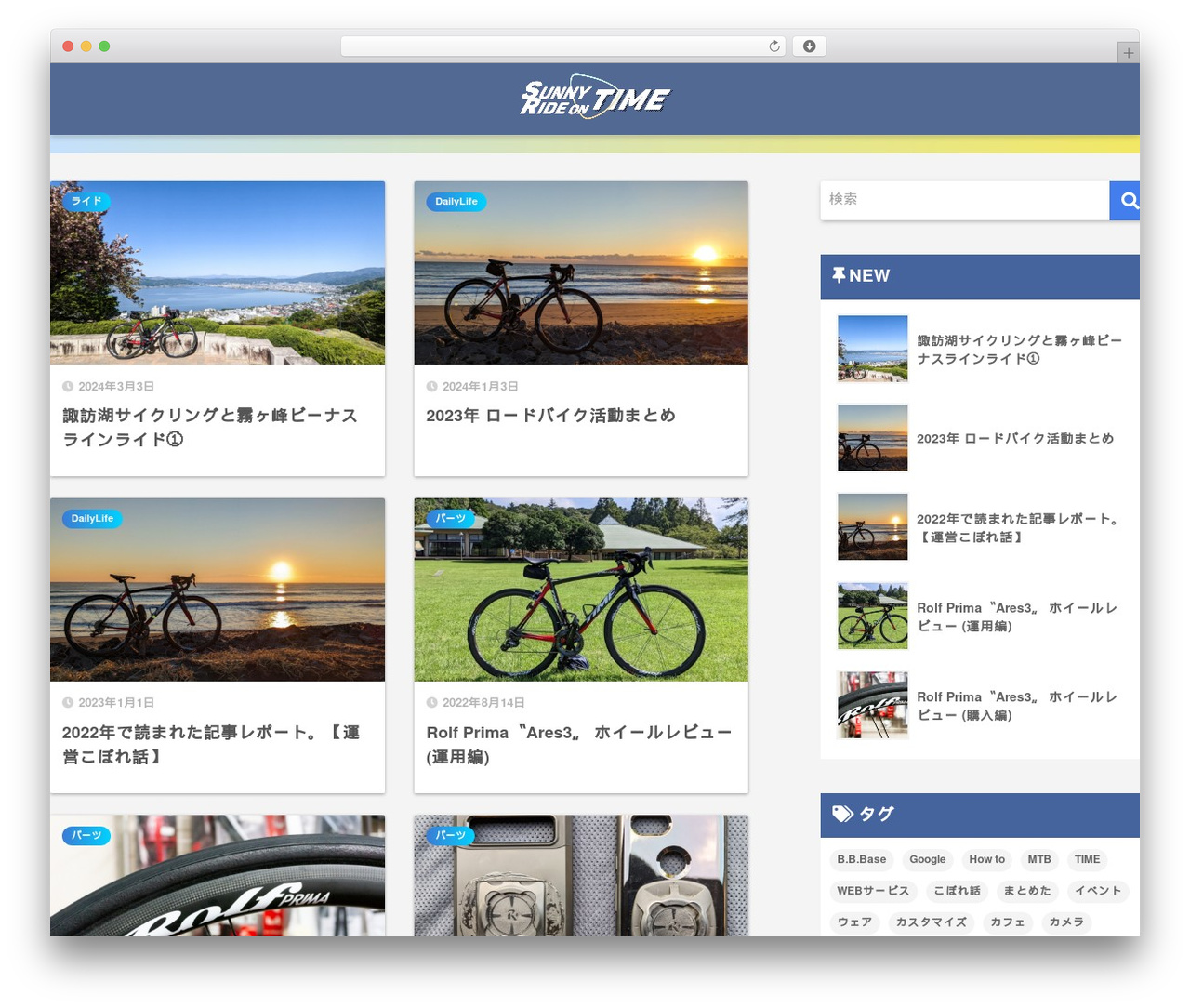The image size is (1190, 1008).
Task: Select the WEBサービス tag
Action: coord(873,891)
